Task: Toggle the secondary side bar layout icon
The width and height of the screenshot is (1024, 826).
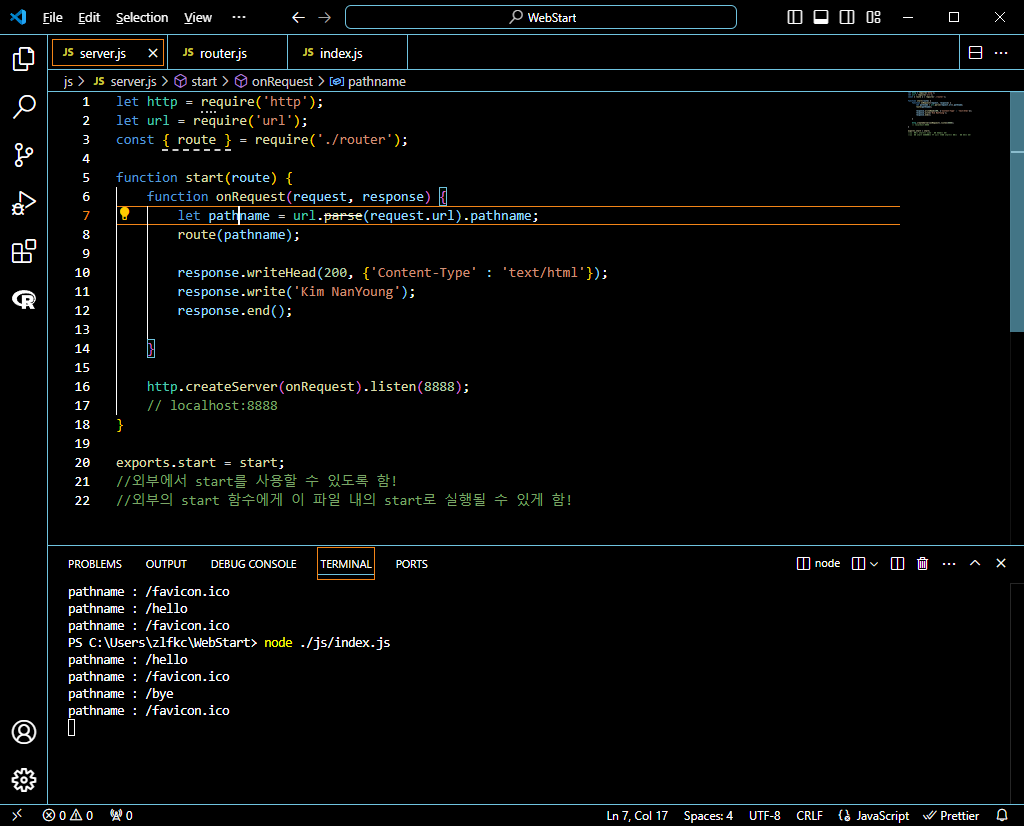Action: [x=847, y=18]
